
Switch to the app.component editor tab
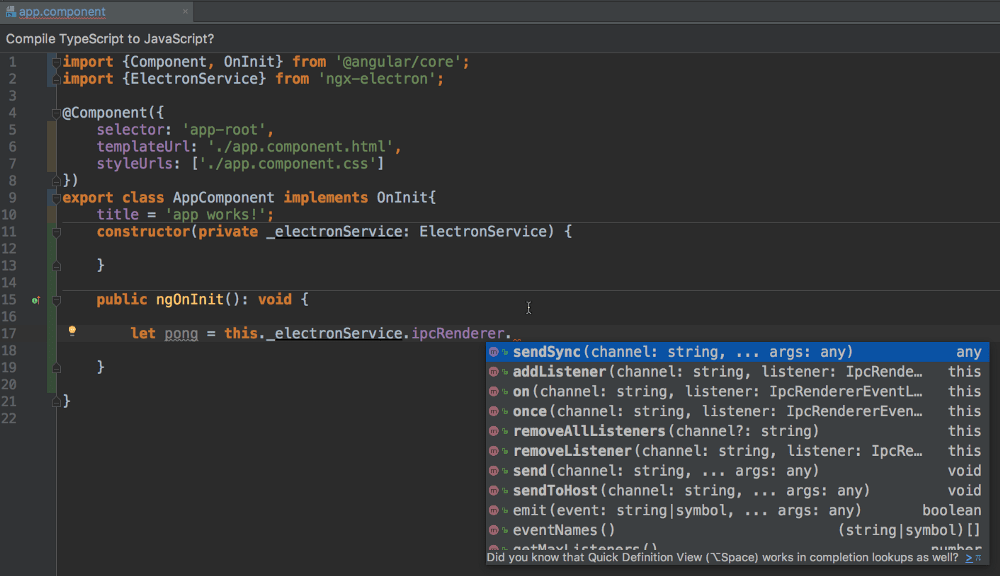tap(62, 12)
